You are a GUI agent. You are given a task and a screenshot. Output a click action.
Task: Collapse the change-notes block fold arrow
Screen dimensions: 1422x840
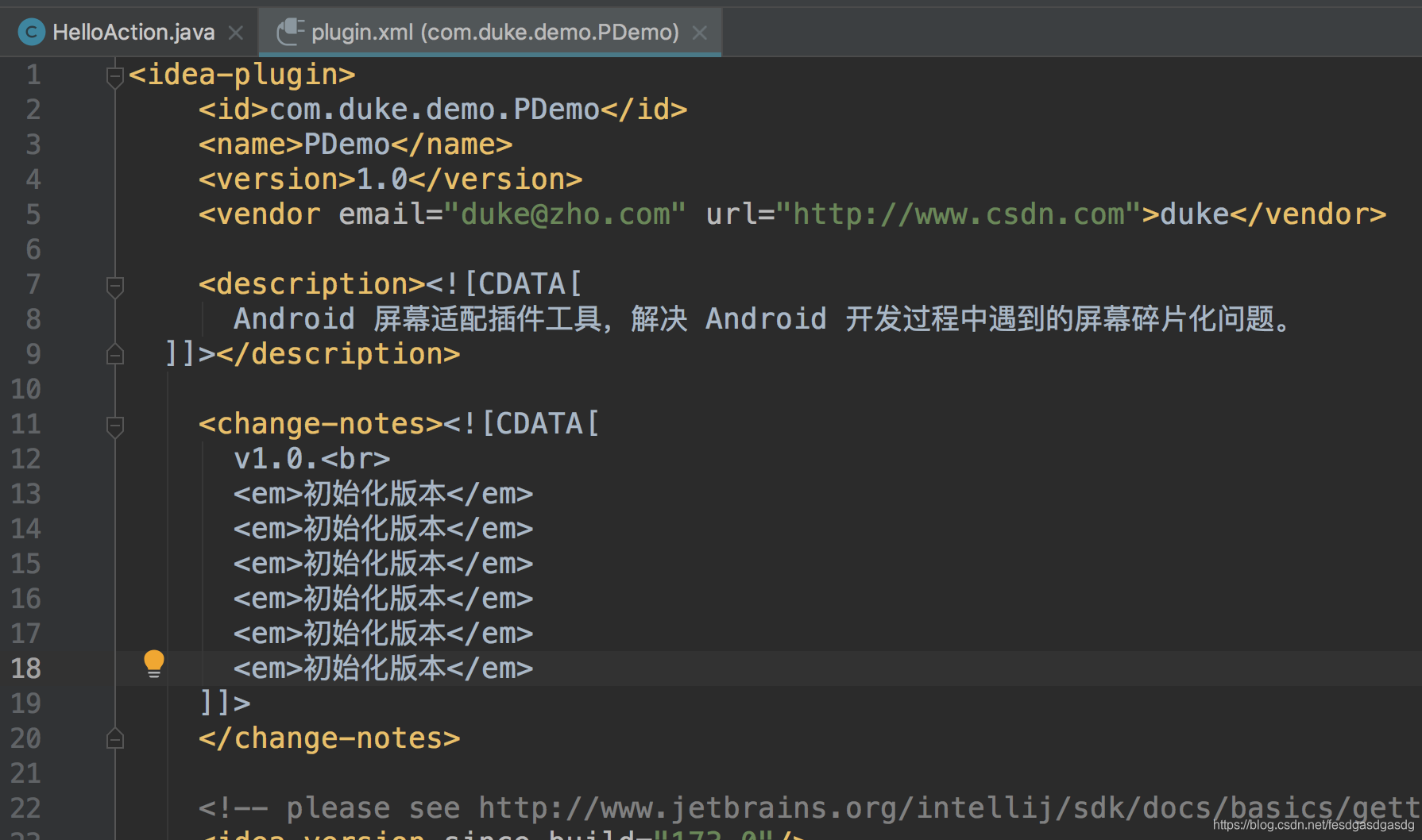coord(114,426)
